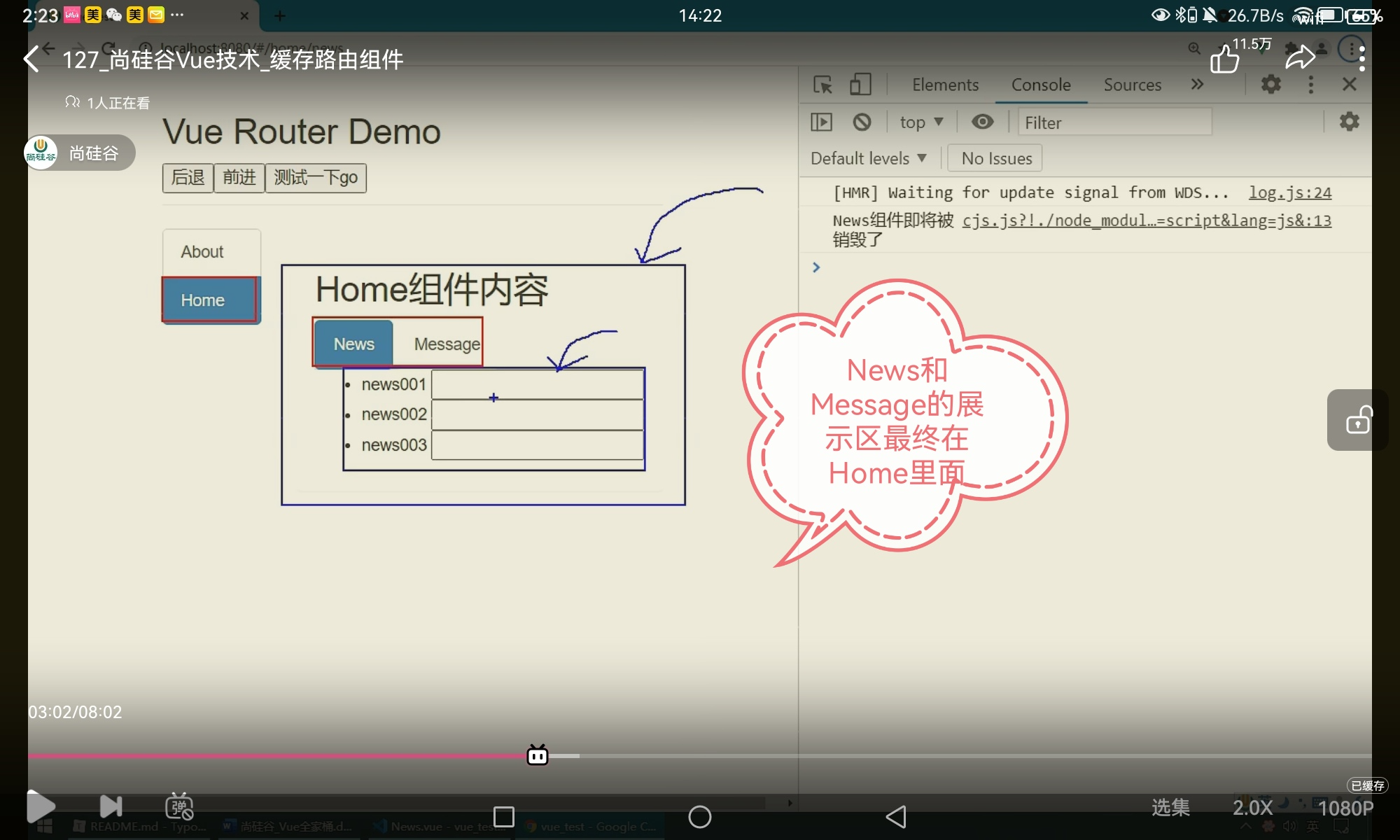This screenshot has width=1400, height=840.
Task: Click the screen lock icon
Action: click(1357, 420)
